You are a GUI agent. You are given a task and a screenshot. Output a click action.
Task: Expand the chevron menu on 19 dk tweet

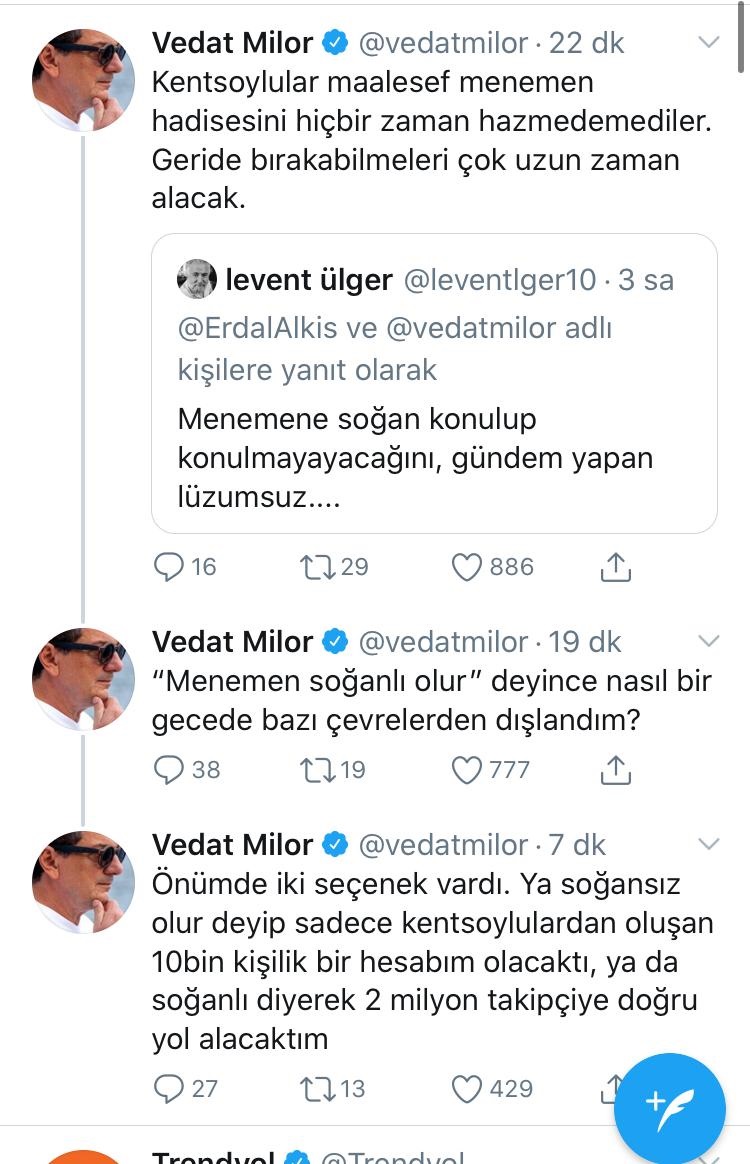(x=708, y=641)
